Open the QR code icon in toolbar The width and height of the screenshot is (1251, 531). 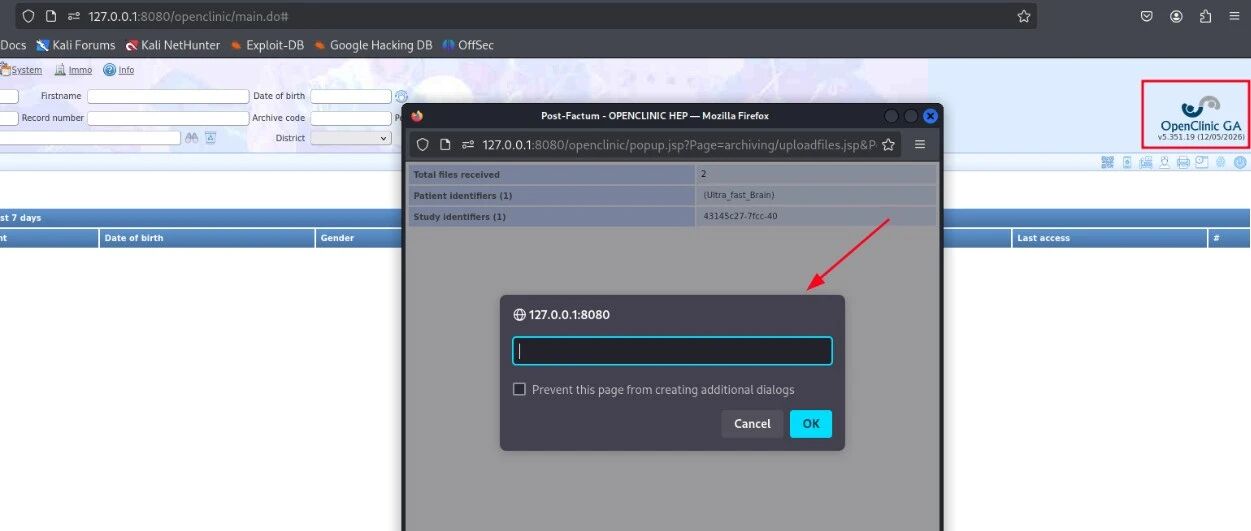(1107, 162)
